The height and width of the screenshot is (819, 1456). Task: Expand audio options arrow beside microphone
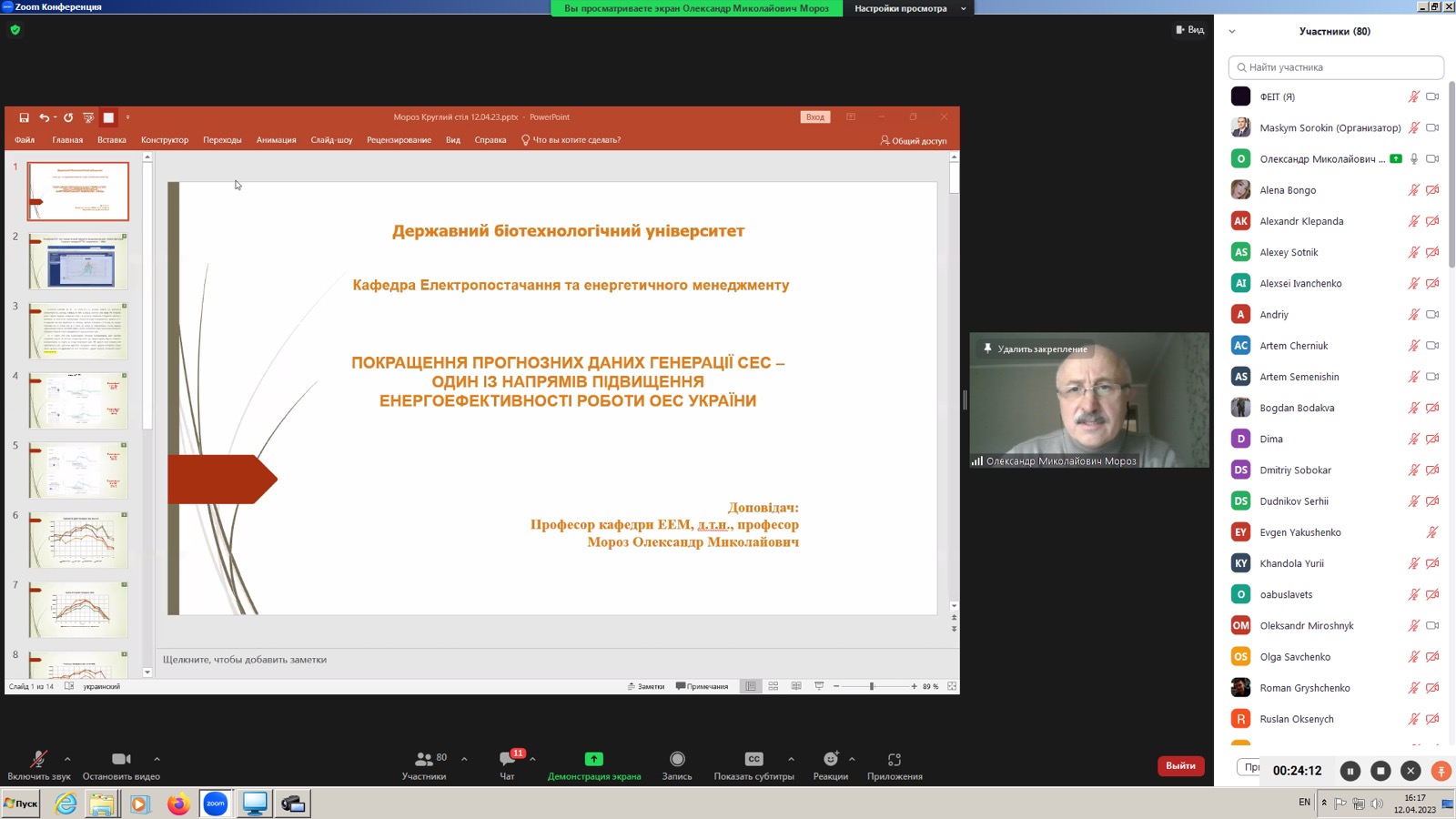point(67,758)
